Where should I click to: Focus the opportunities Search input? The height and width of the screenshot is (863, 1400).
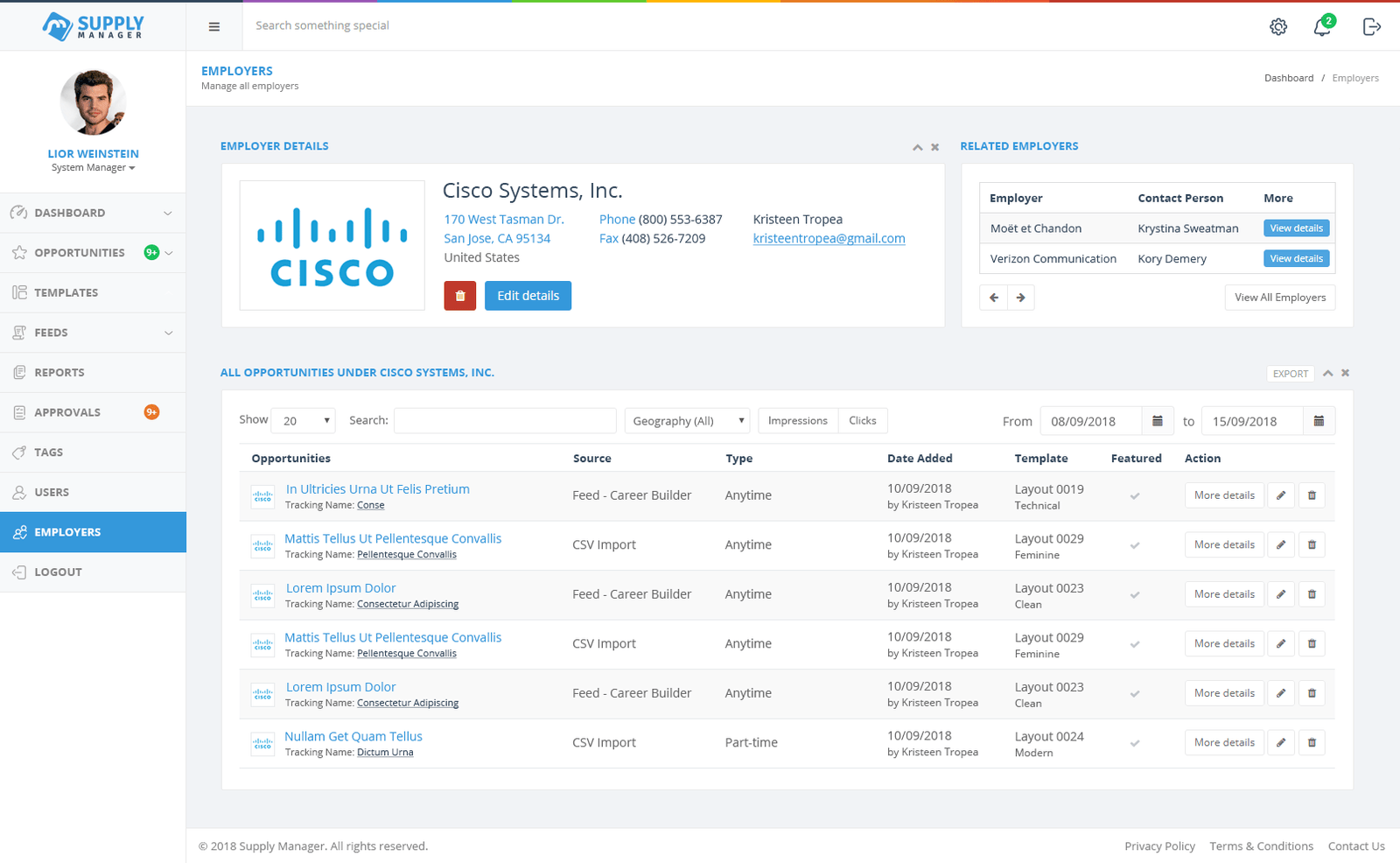[x=505, y=421]
